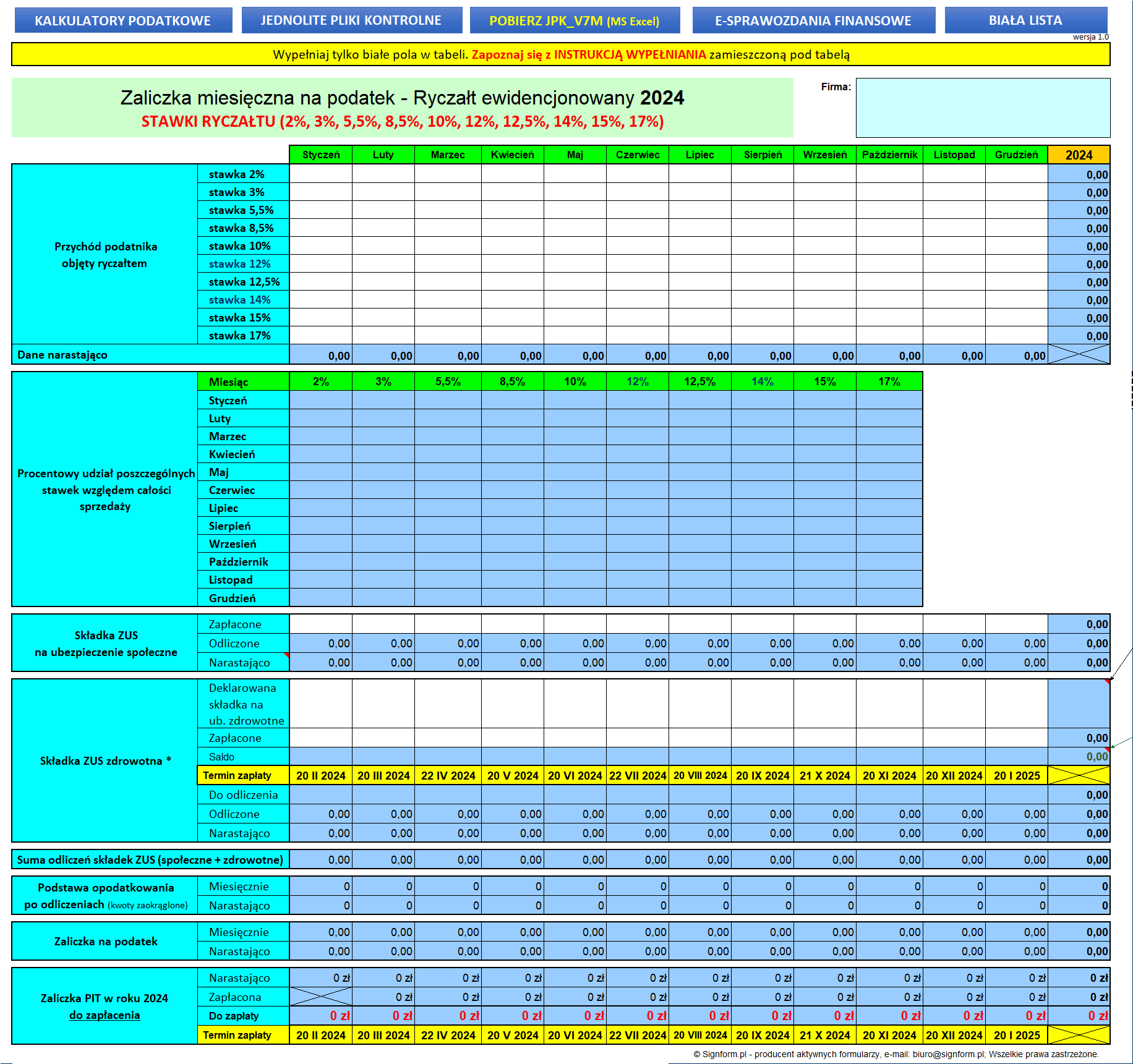Image resolution: width=1133 pixels, height=1064 pixels.
Task: Click the 17% percentage column header
Action: click(889, 381)
